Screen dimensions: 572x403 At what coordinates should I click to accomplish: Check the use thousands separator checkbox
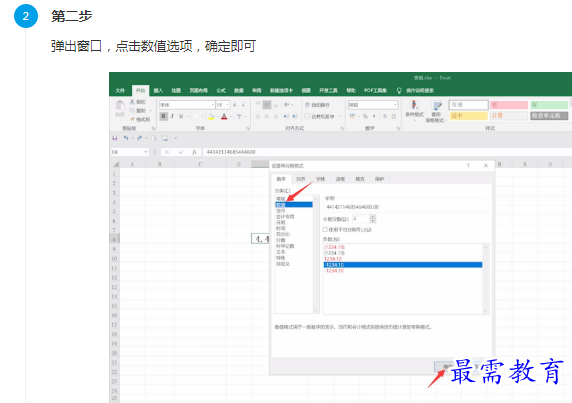(325, 229)
